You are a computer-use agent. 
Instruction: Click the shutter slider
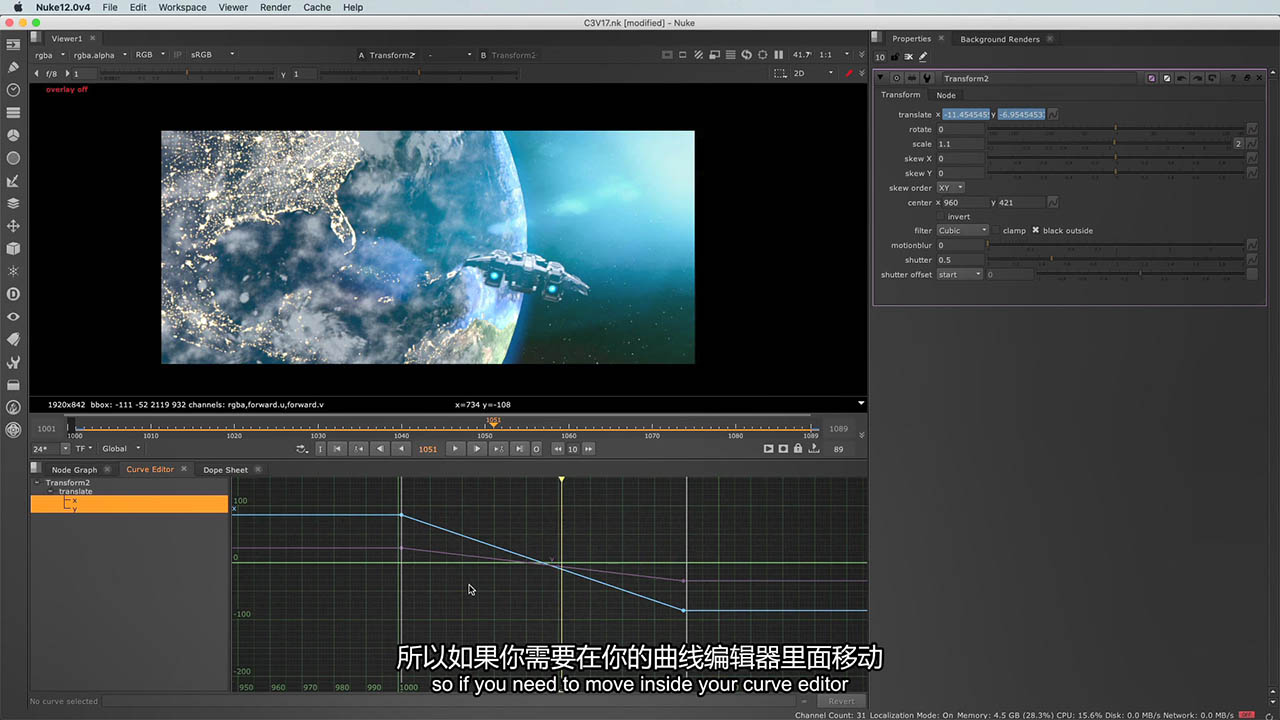1115,259
